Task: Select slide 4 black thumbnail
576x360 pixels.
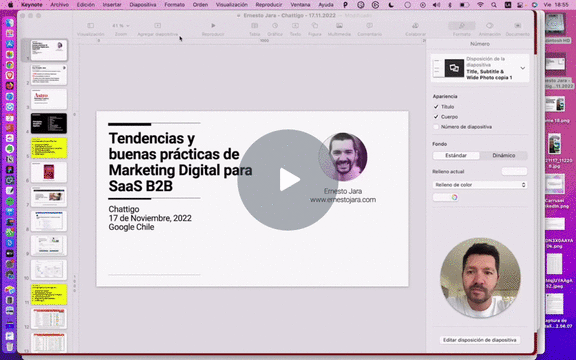Action: pyautogui.click(x=49, y=123)
